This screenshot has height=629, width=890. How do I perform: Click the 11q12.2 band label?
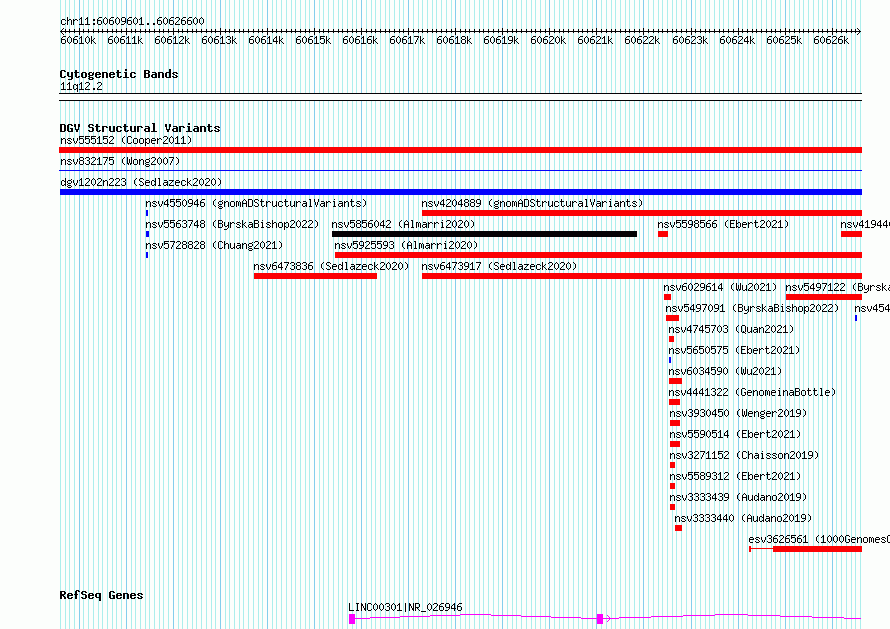81,86
